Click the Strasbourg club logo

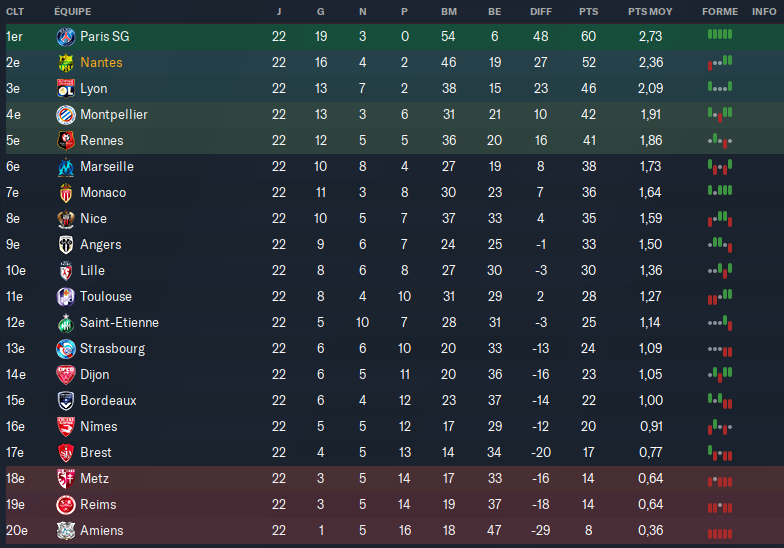point(66,349)
